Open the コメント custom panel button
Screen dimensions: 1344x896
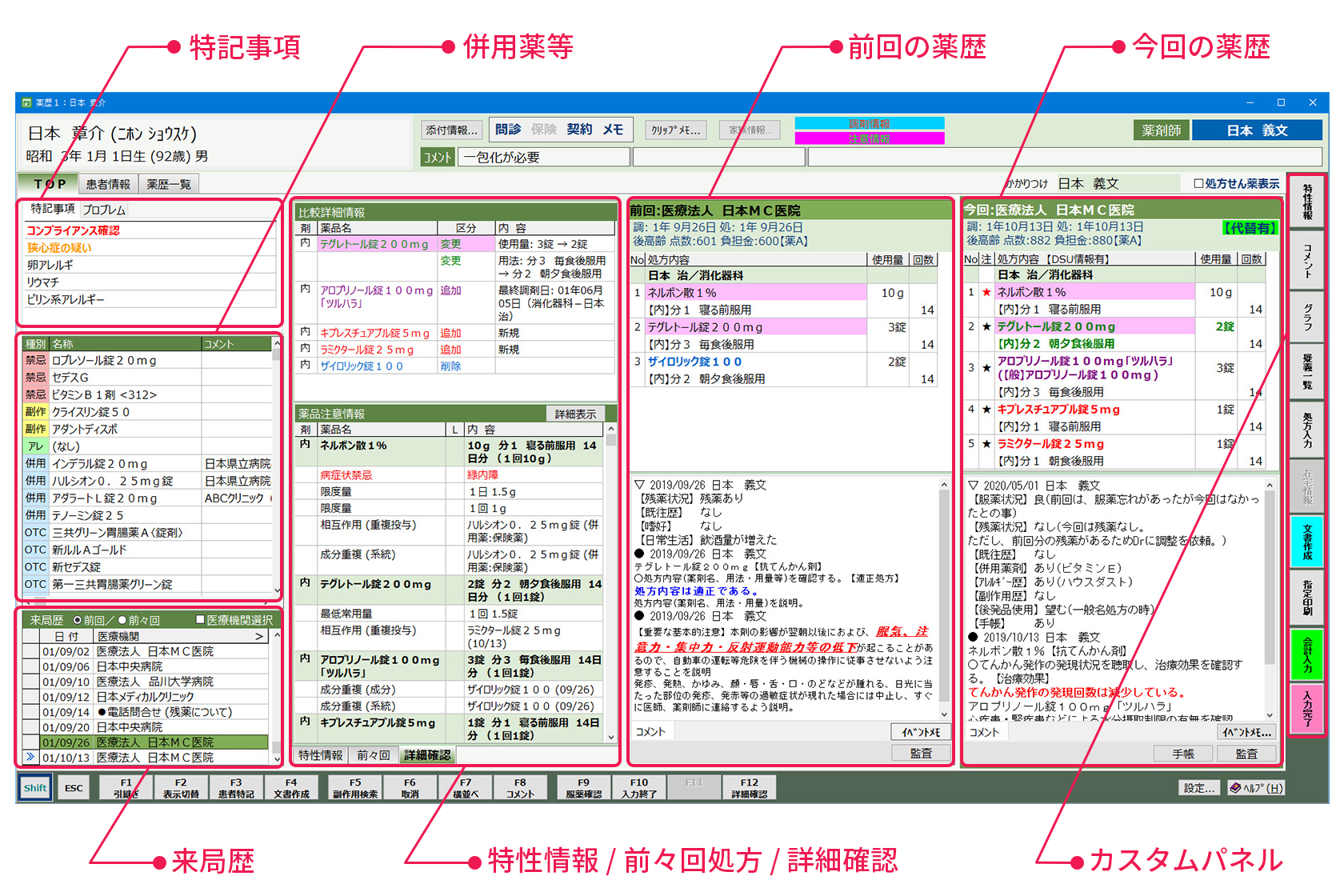(1307, 260)
